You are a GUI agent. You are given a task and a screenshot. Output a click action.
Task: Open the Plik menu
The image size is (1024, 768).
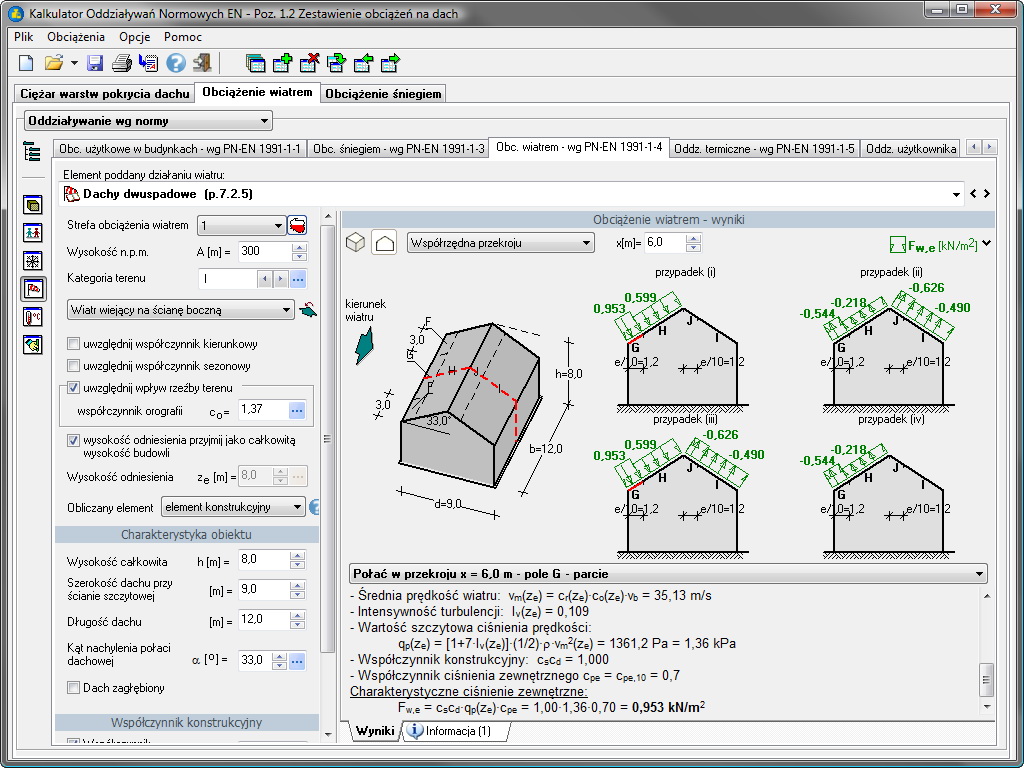point(24,37)
